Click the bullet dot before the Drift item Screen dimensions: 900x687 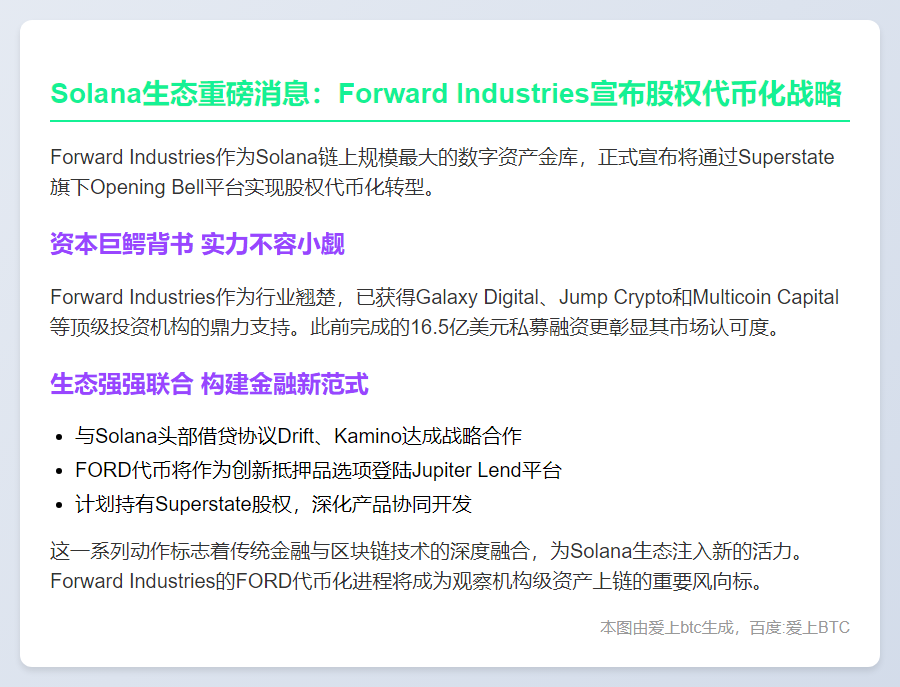[x=62, y=437]
